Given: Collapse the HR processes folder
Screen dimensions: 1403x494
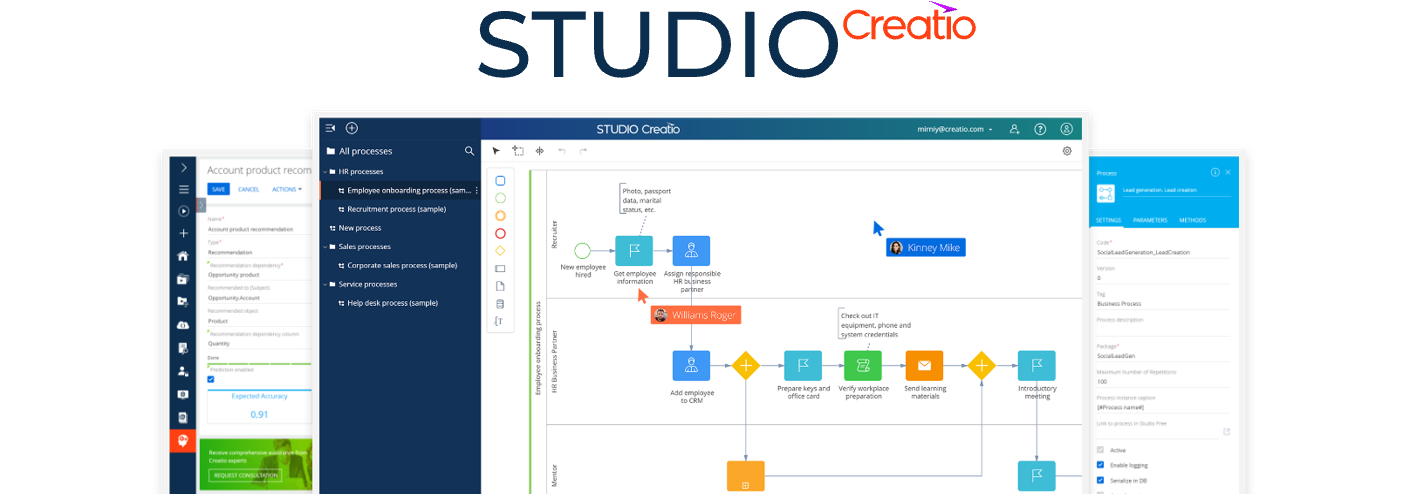Looking at the screenshot, I should (324, 172).
